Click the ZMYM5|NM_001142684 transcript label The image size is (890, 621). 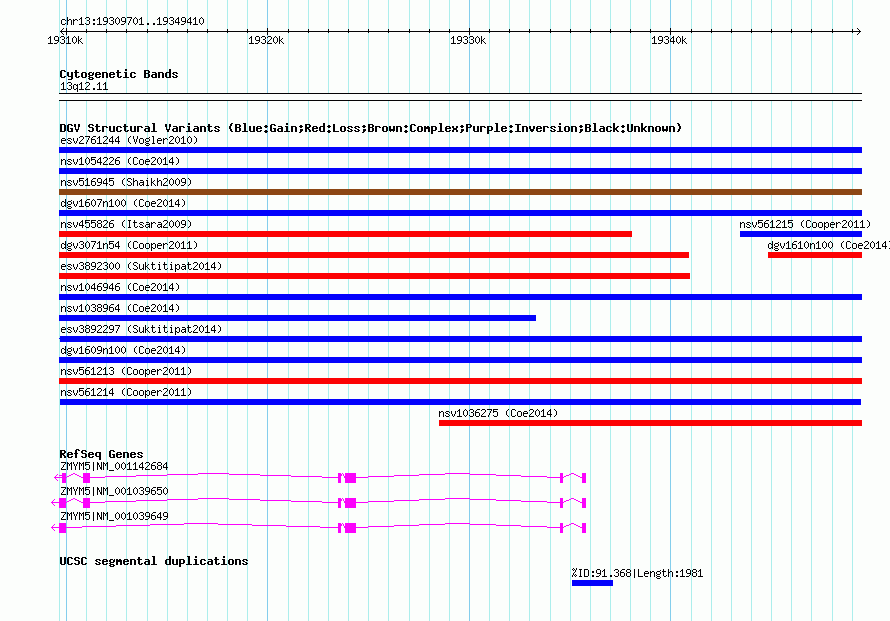114,467
